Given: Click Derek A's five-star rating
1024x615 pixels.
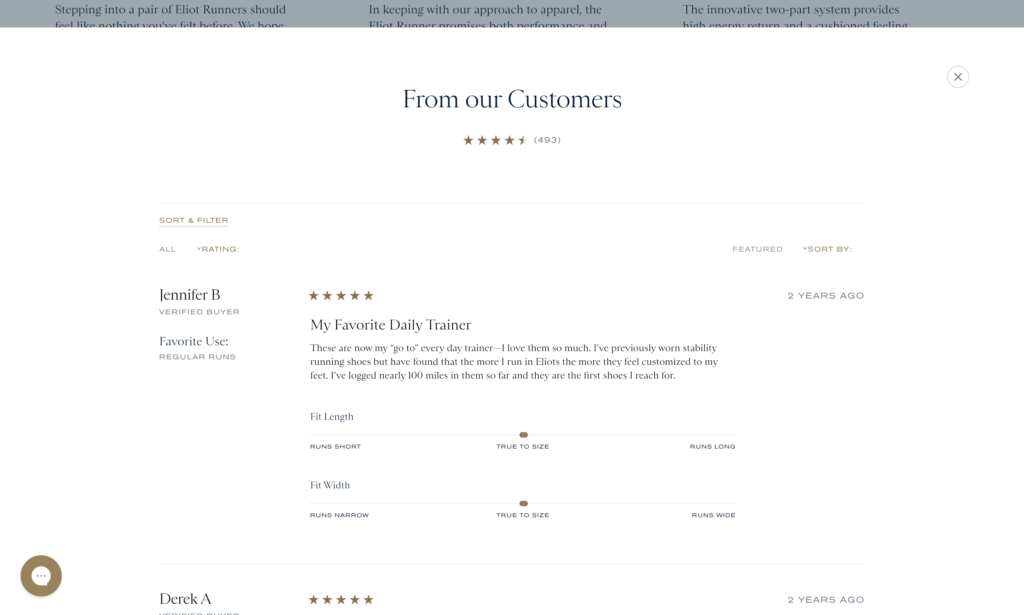Looking at the screenshot, I should (x=341, y=599).
